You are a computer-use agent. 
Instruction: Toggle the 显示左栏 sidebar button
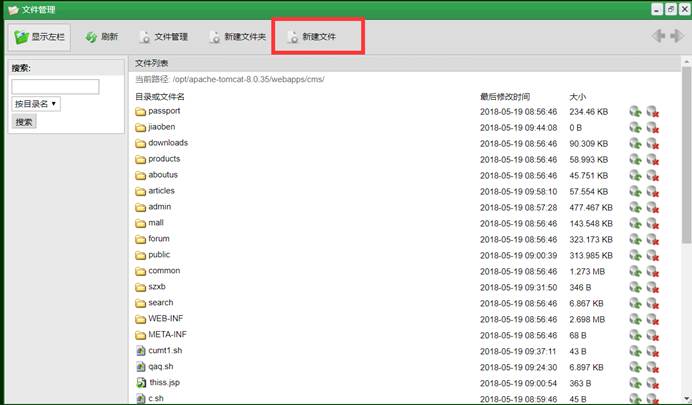(39, 37)
